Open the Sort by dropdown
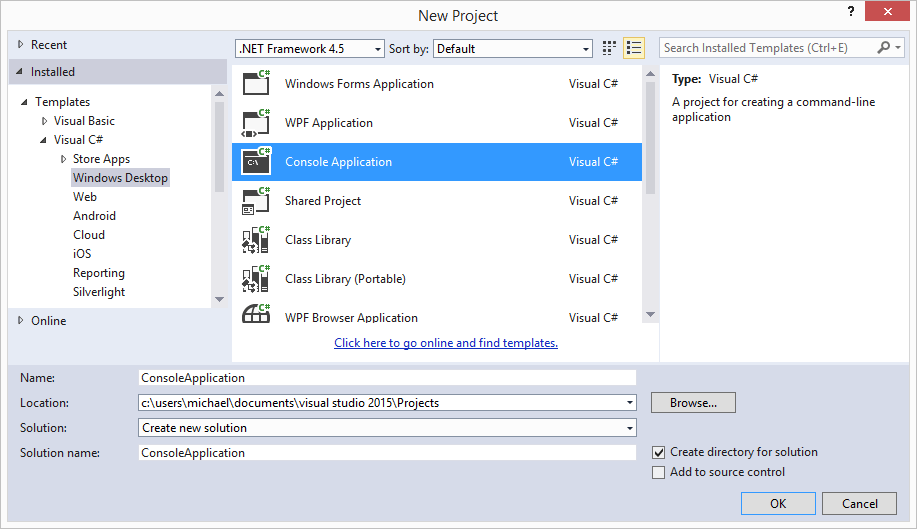This screenshot has width=917, height=529. [x=513, y=49]
